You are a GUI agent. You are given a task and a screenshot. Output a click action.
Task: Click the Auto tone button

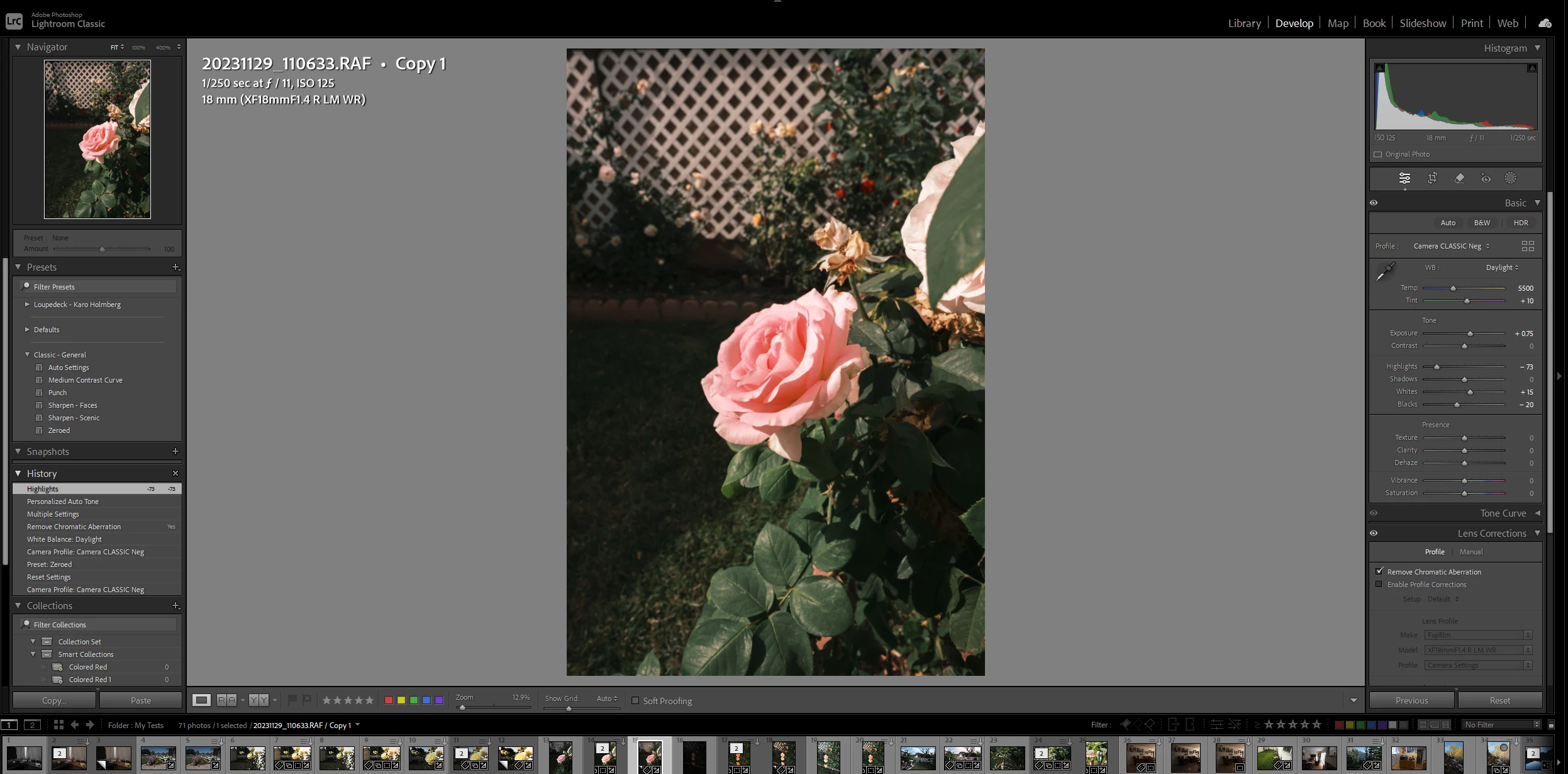point(1447,223)
